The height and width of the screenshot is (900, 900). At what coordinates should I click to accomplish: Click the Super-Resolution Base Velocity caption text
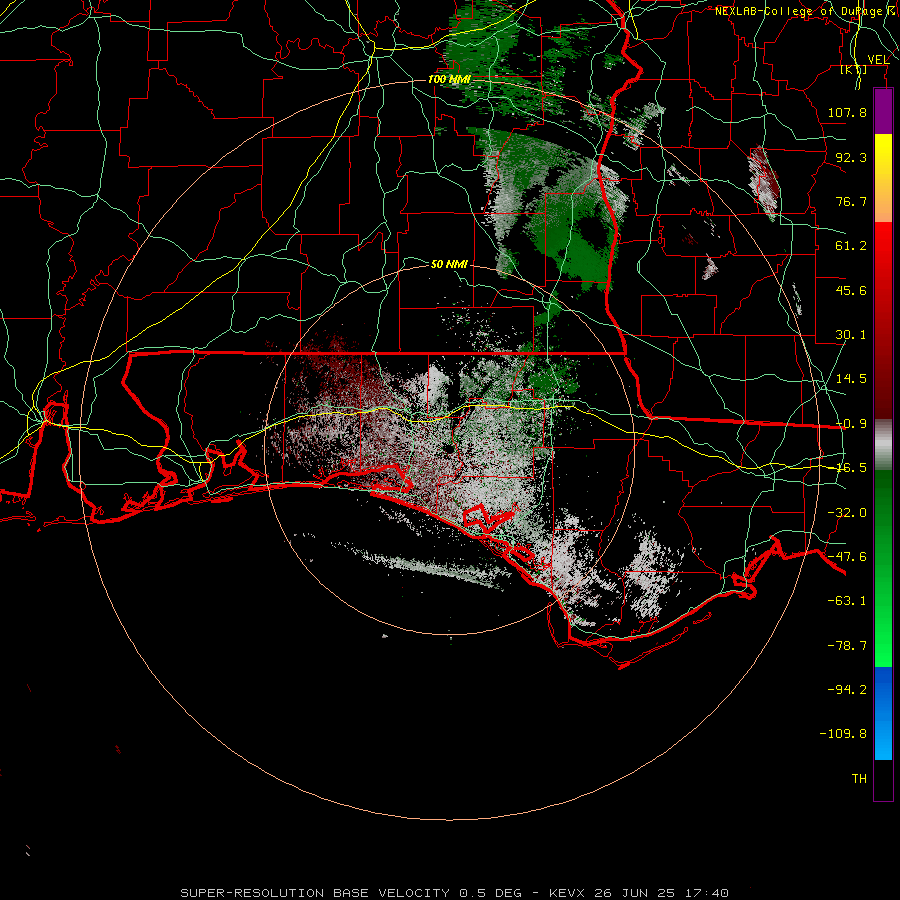[351, 893]
